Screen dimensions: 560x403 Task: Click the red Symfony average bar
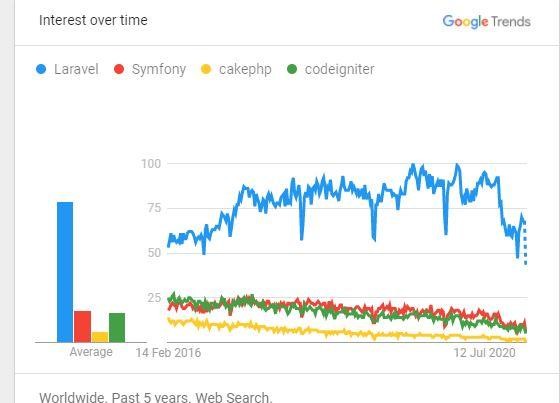tap(82, 327)
